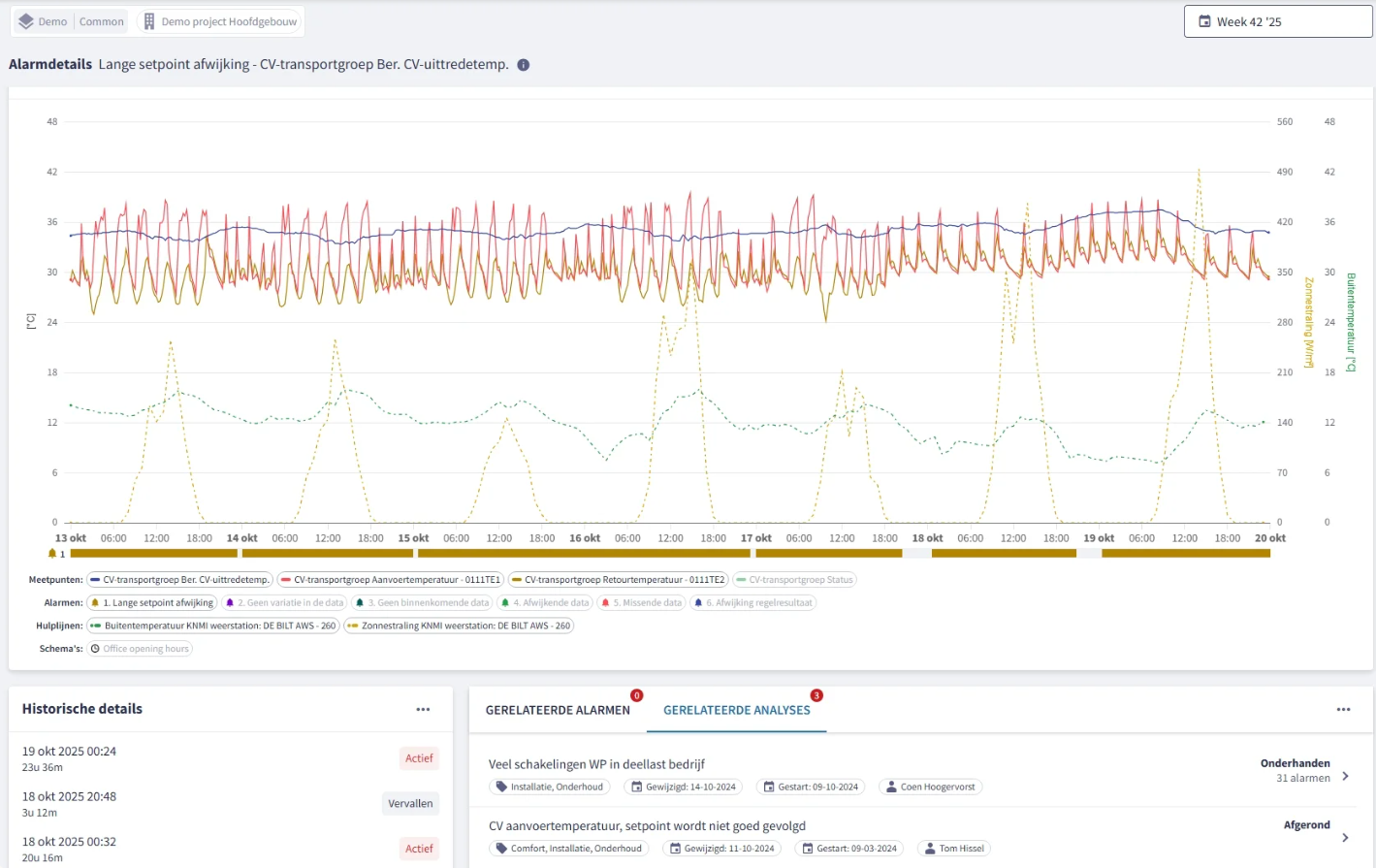The height and width of the screenshot is (868, 1376).
Task: Switch to the Gerelateerde Alarmen tab
Action: point(558,710)
